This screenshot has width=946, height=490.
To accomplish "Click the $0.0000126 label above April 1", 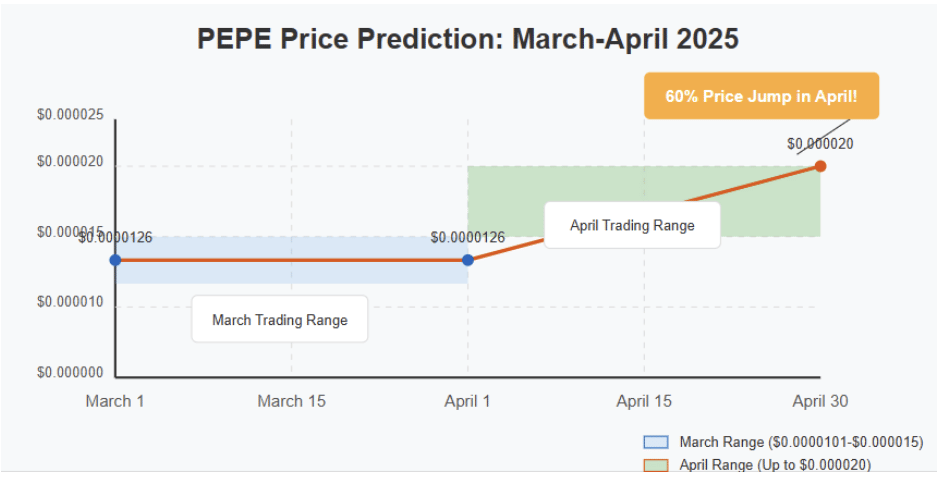I will click(x=468, y=238).
